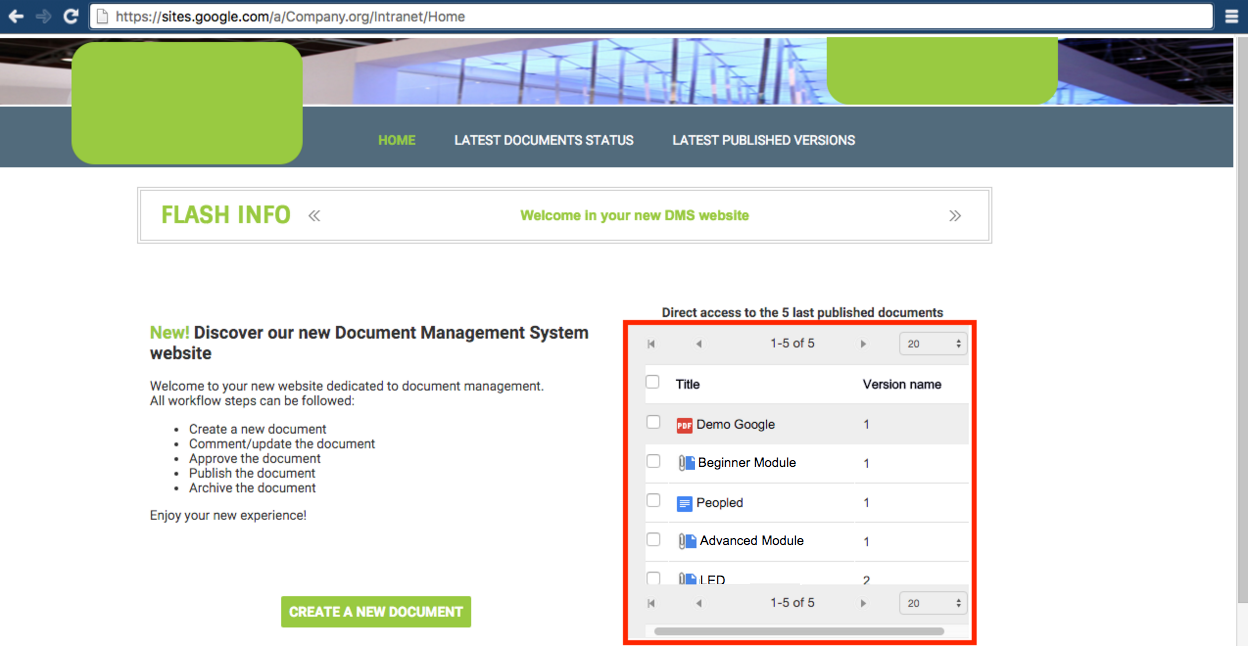Click the 'Archive the document' bullet
This screenshot has width=1248, height=646.
[x=252, y=488]
